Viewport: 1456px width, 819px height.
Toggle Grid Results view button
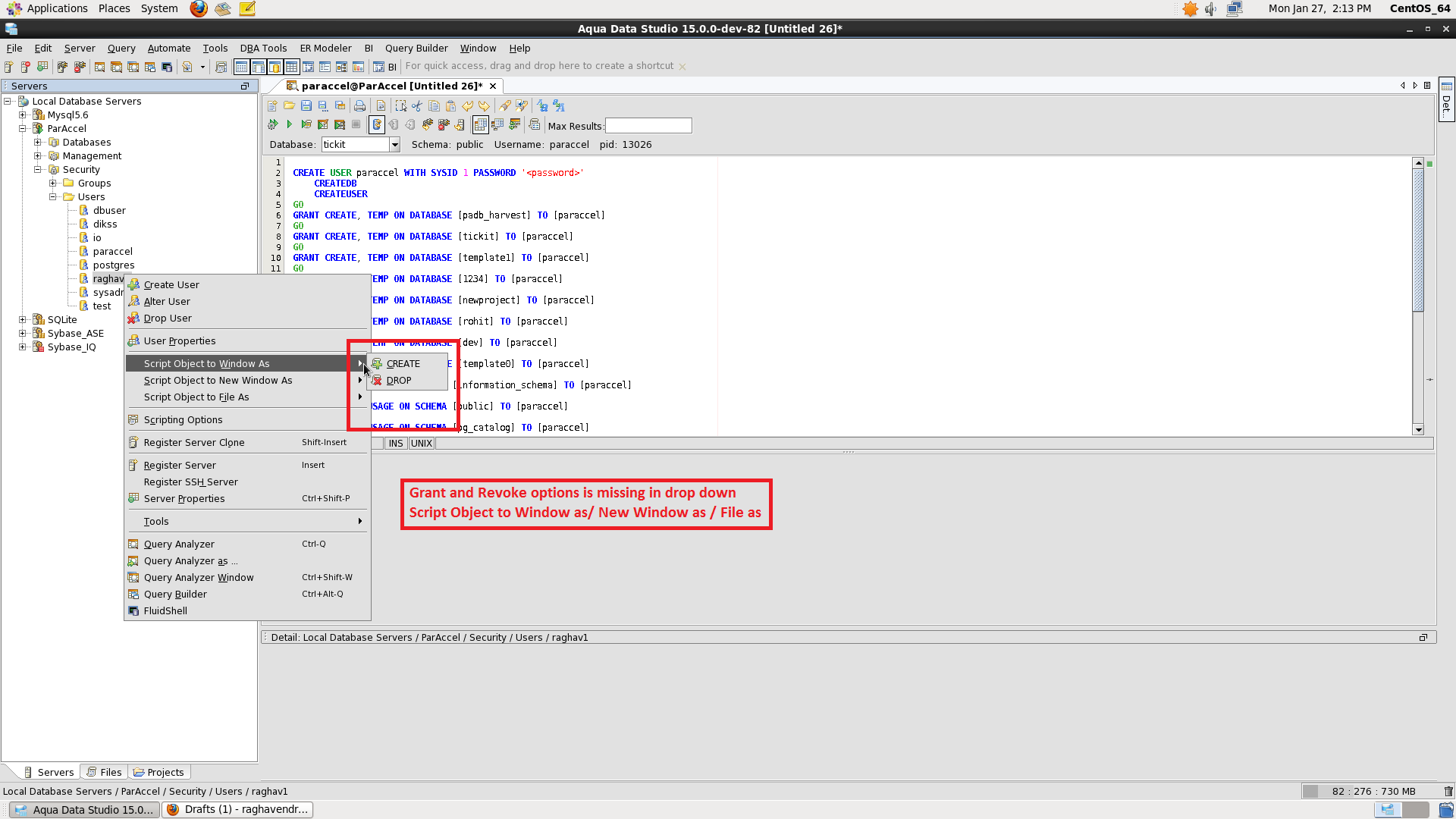click(x=481, y=124)
